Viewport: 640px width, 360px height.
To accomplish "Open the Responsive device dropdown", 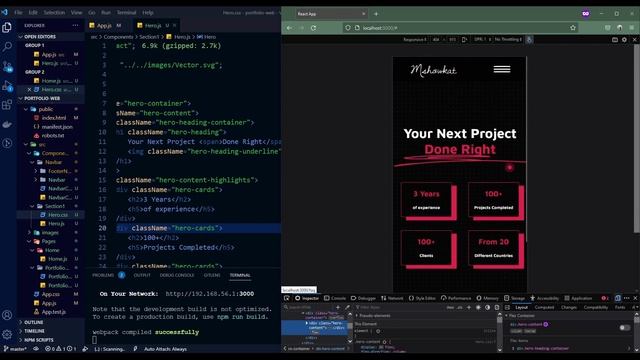I will tap(415, 40).
